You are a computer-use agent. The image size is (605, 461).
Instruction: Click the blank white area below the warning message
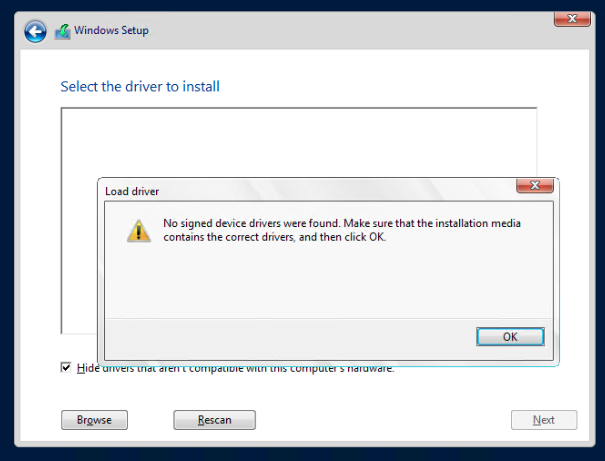[x=330, y=285]
